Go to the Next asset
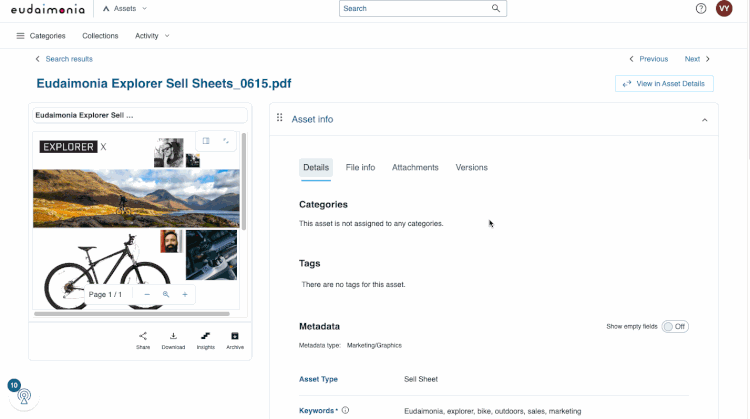 pyautogui.click(x=697, y=59)
